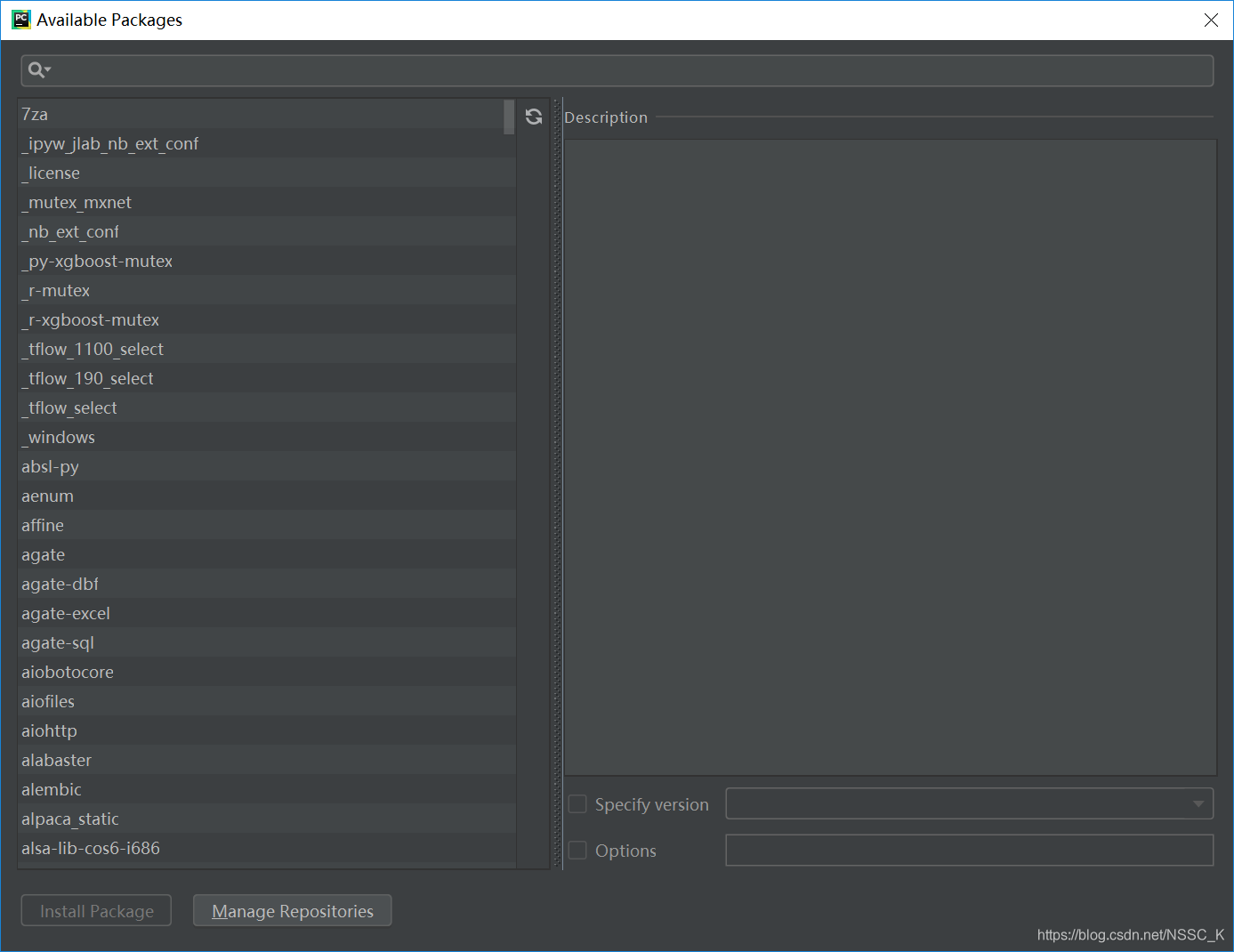The image size is (1234, 952).
Task: Select the agate-dbf package
Action: pyautogui.click(x=267, y=584)
